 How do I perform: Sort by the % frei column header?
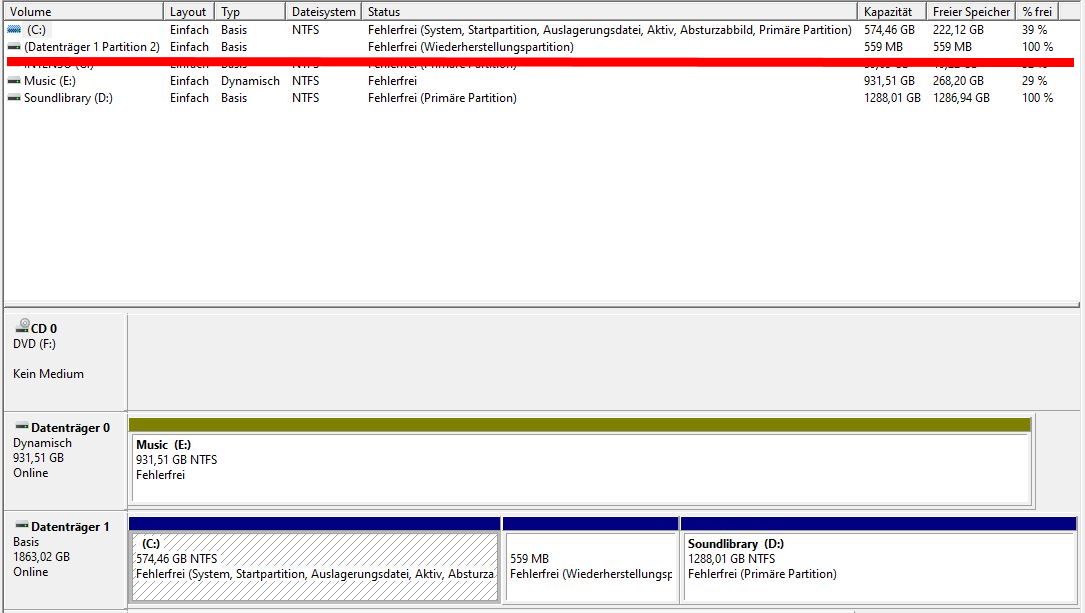coord(1037,12)
